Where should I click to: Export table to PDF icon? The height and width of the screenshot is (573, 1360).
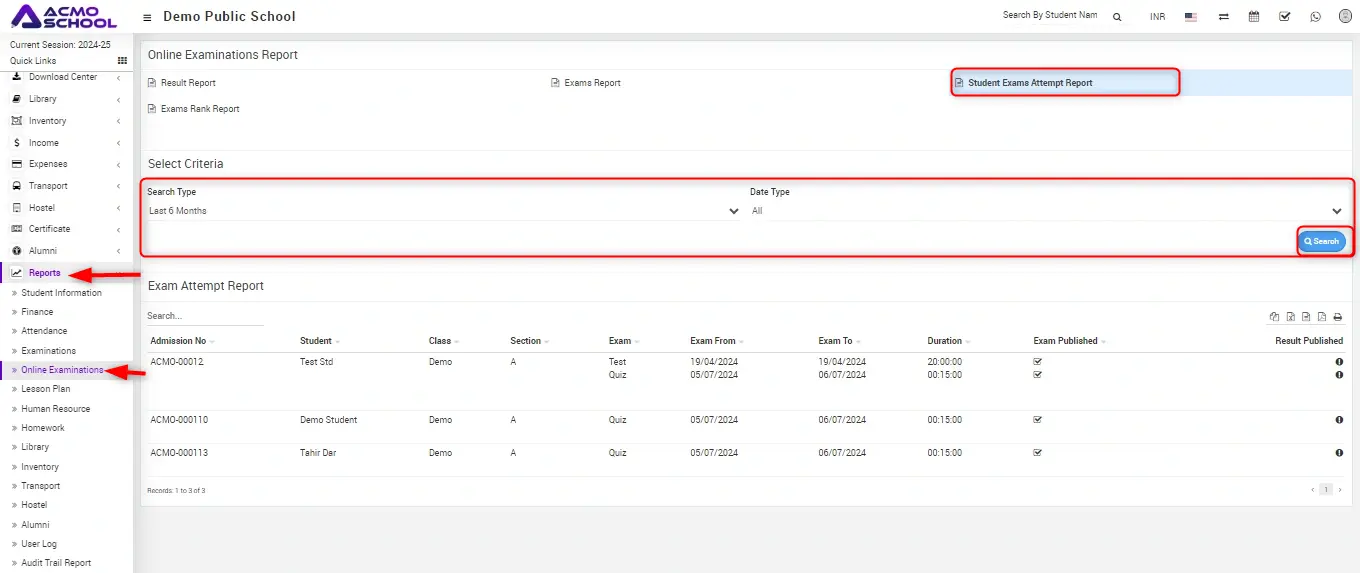[x=1322, y=317]
